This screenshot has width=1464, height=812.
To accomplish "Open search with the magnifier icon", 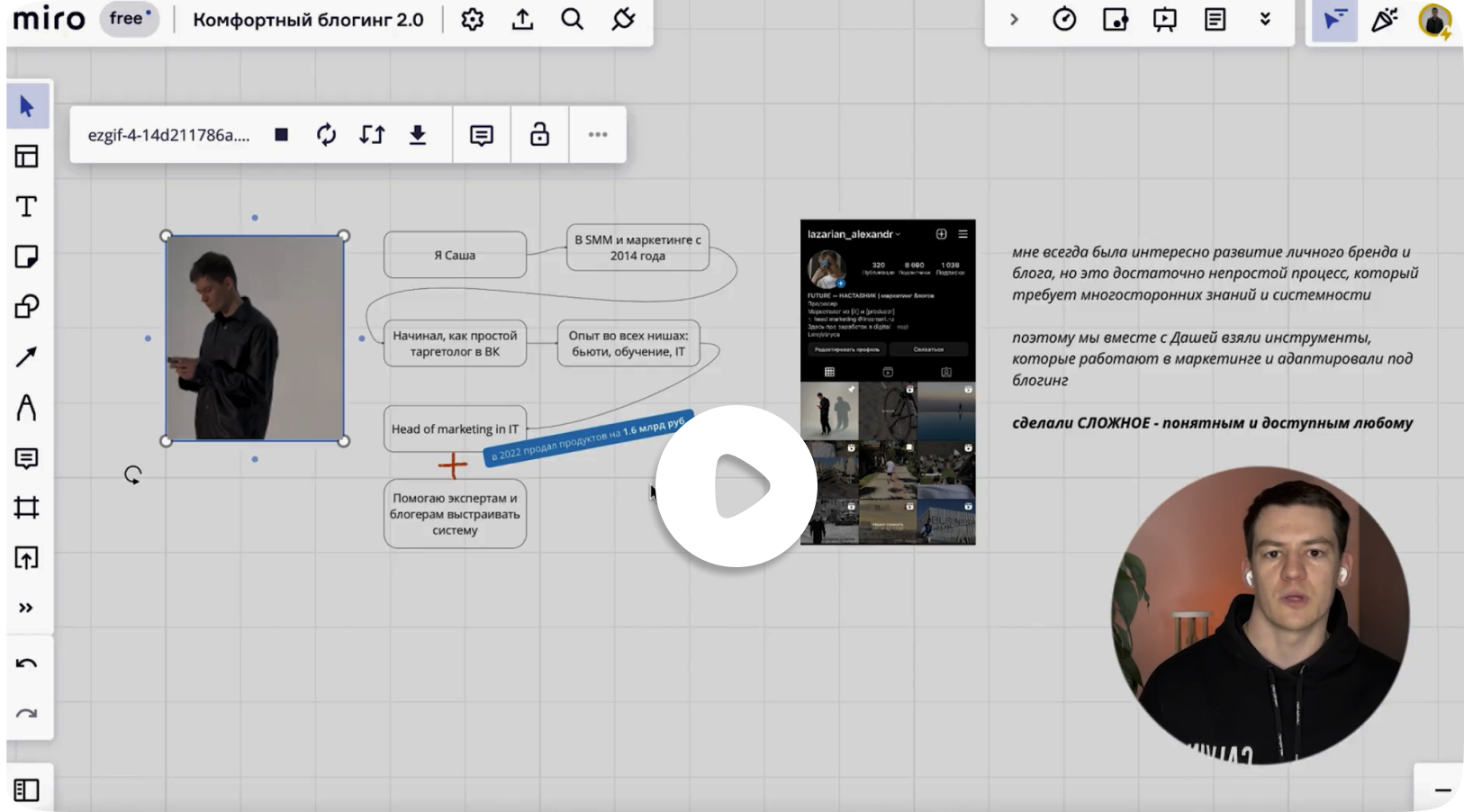I will tap(572, 20).
